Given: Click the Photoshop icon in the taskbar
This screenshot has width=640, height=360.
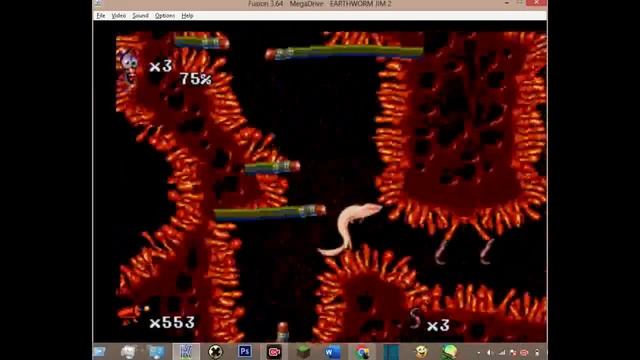Looking at the screenshot, I should 245,351.
